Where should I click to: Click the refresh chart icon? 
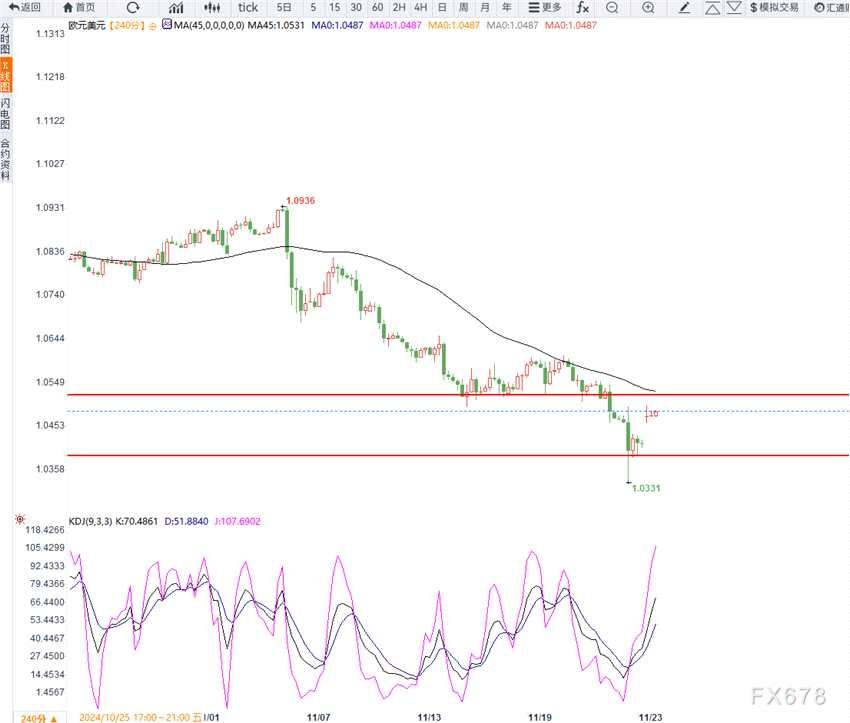133,7
